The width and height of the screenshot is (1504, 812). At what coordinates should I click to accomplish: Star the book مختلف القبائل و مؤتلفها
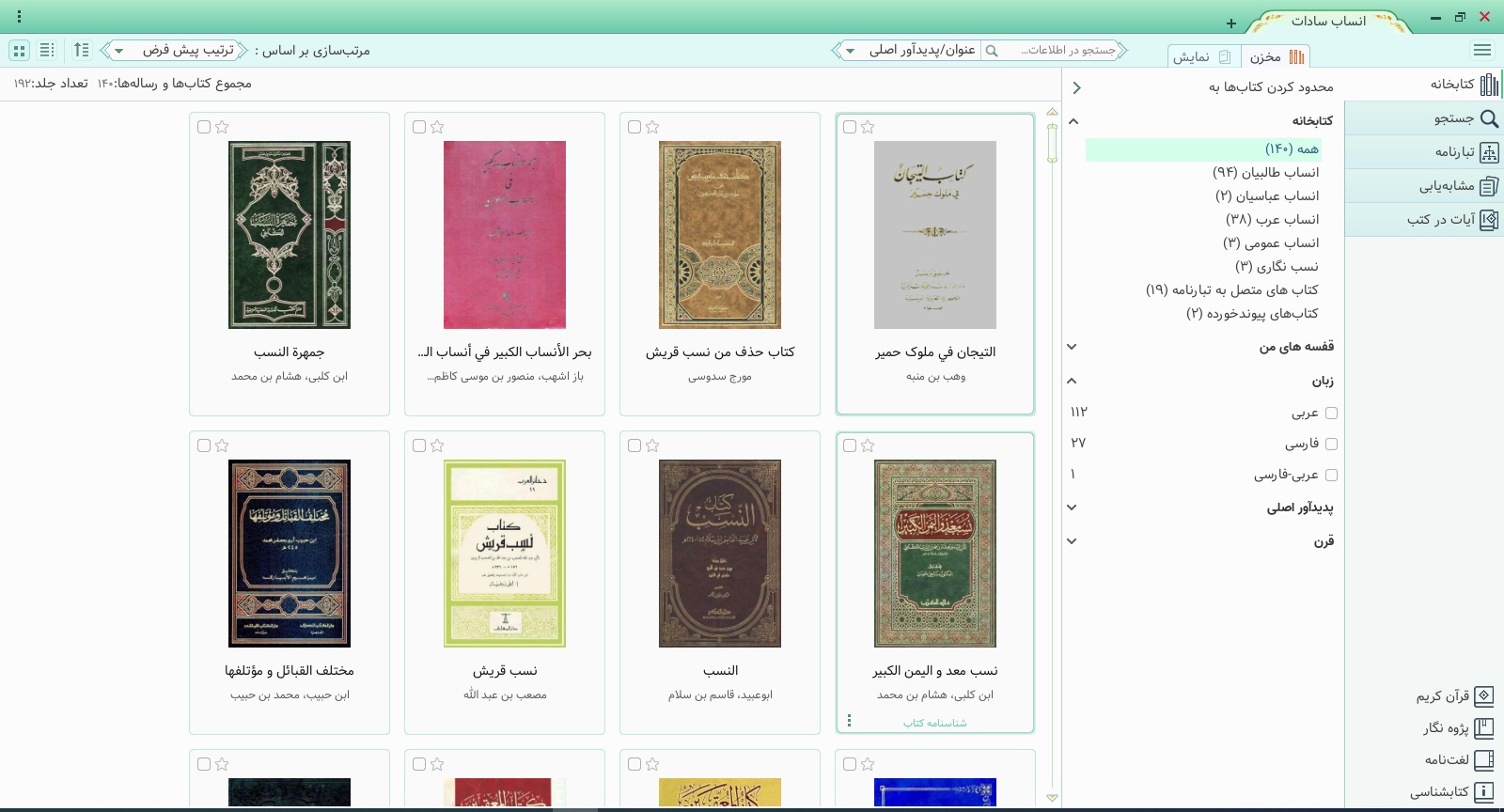click(222, 445)
